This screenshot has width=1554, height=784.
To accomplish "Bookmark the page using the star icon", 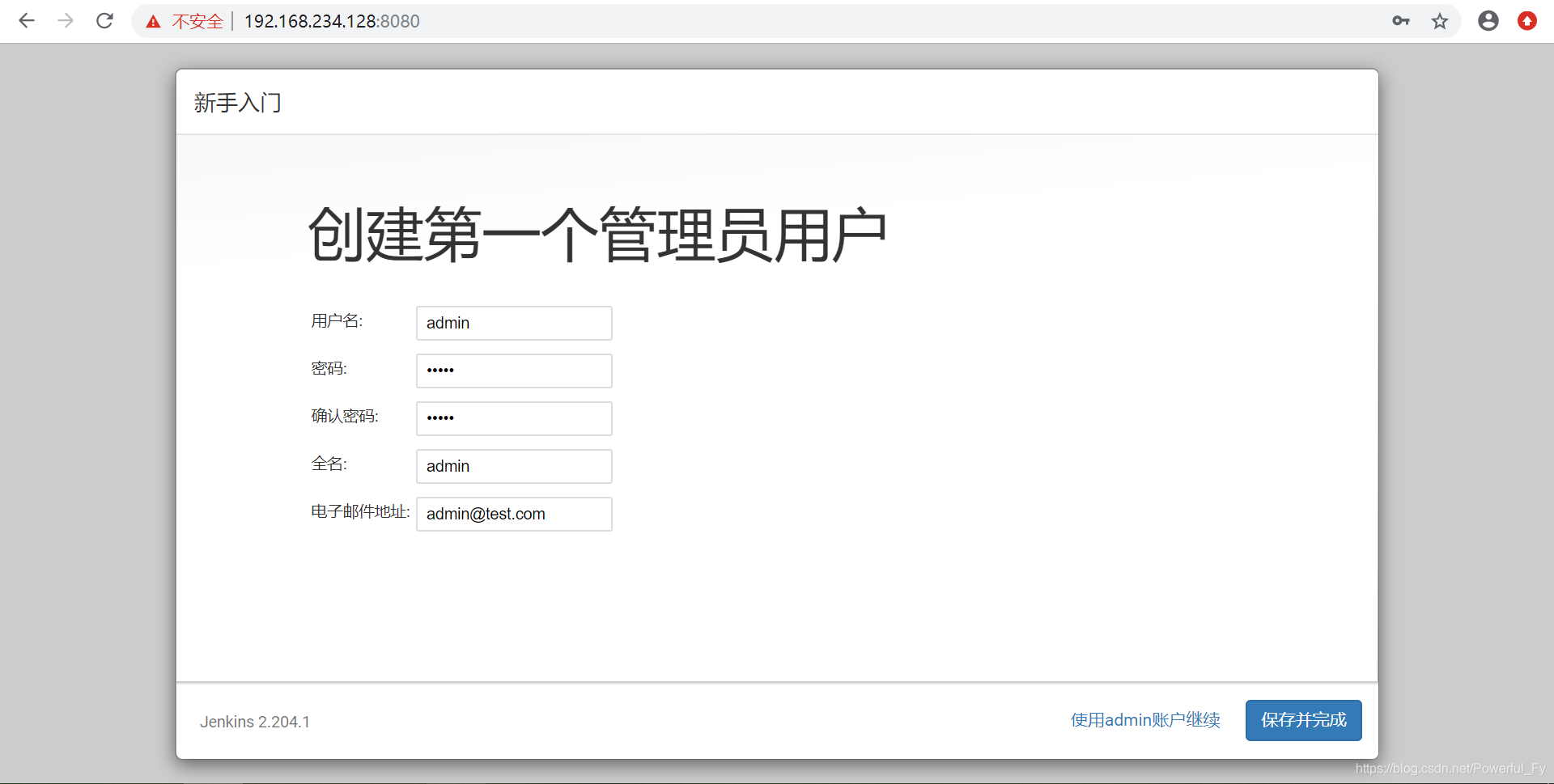I will click(1440, 21).
